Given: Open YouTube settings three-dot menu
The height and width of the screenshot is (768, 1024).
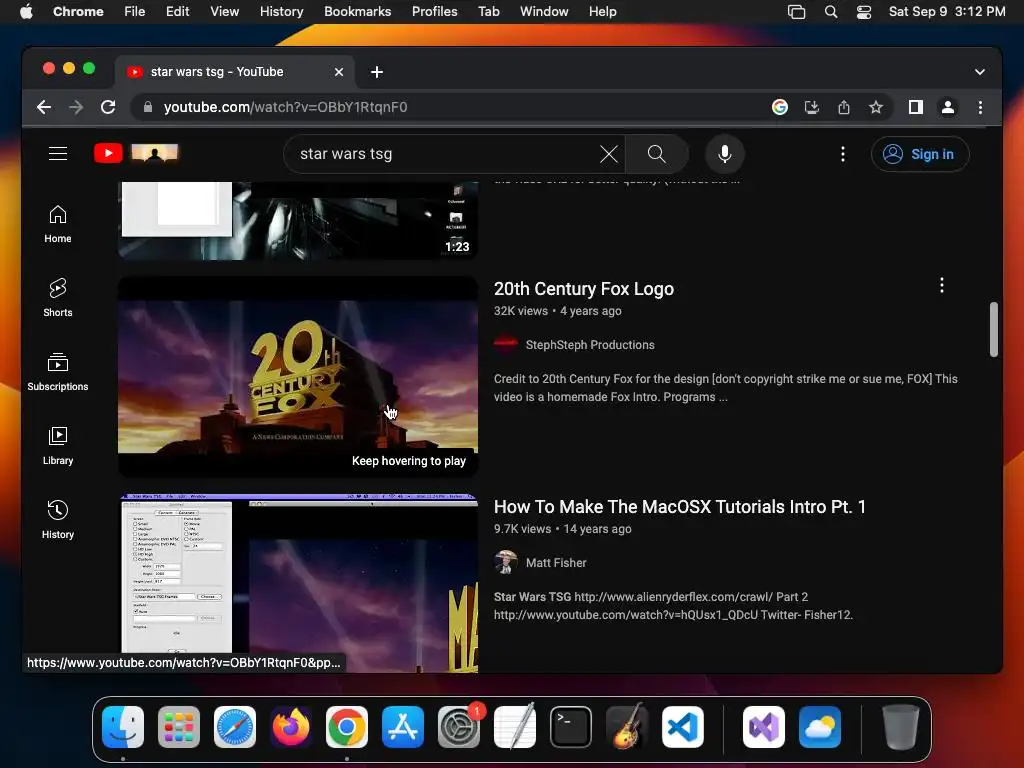Looking at the screenshot, I should pyautogui.click(x=842, y=154).
